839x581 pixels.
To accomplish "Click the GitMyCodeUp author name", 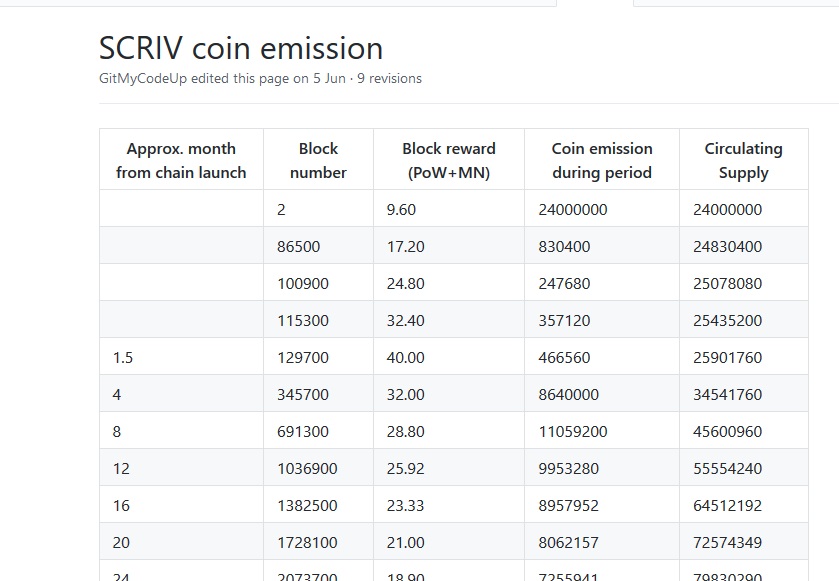I will [x=143, y=78].
